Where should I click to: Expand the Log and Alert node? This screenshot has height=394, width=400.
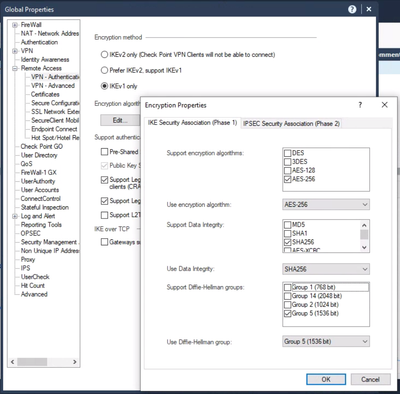(x=15, y=216)
